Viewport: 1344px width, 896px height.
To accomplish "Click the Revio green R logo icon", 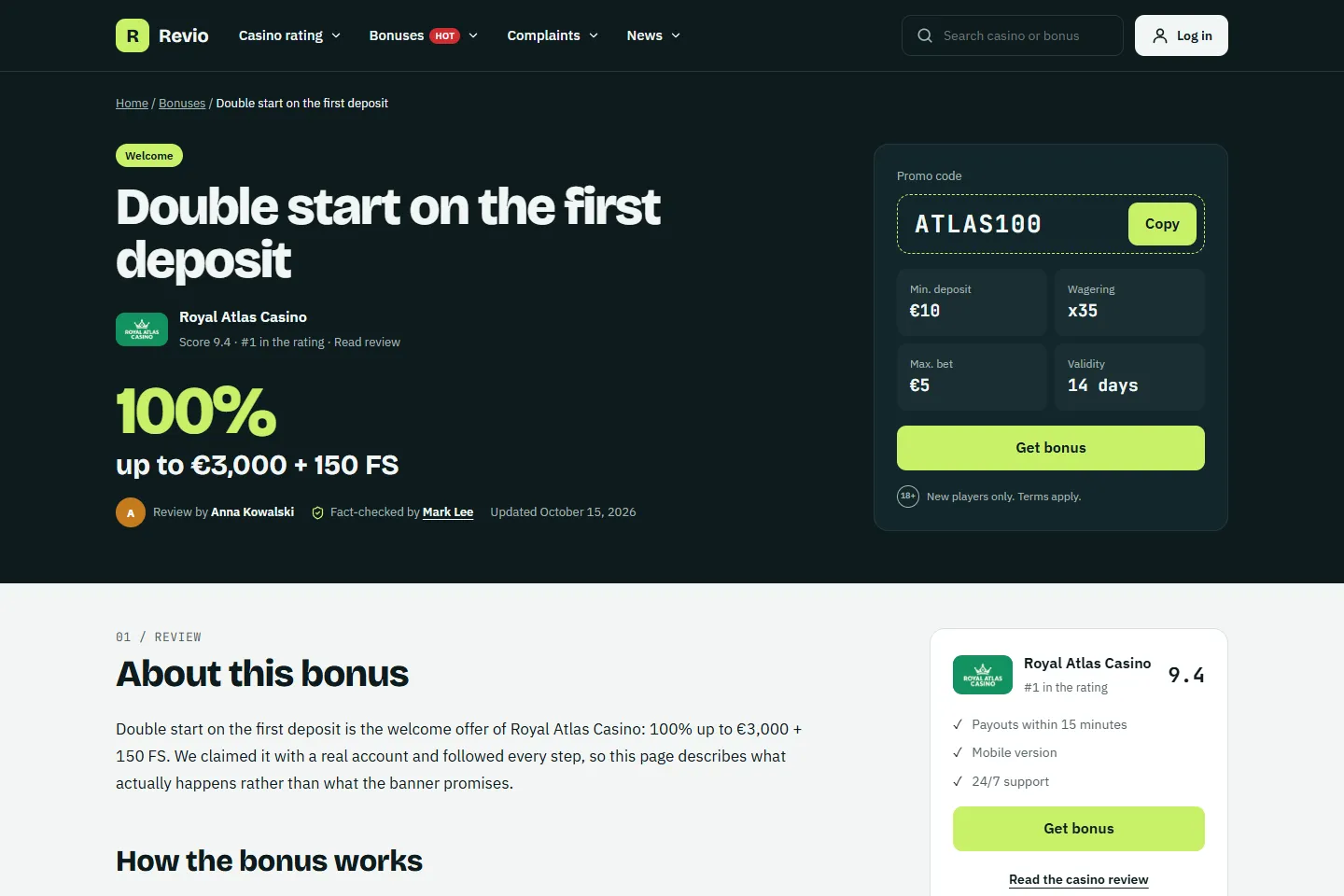I will coord(133,35).
